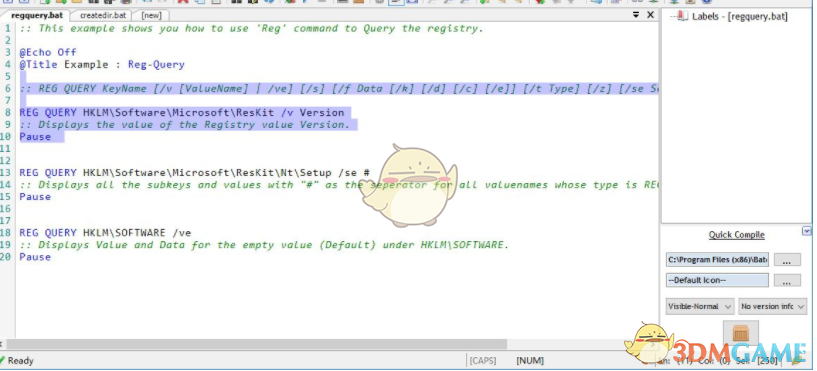Image resolution: width=817 pixels, height=371 pixels.
Task: Open the createdir.bat tab
Action: coord(103,15)
